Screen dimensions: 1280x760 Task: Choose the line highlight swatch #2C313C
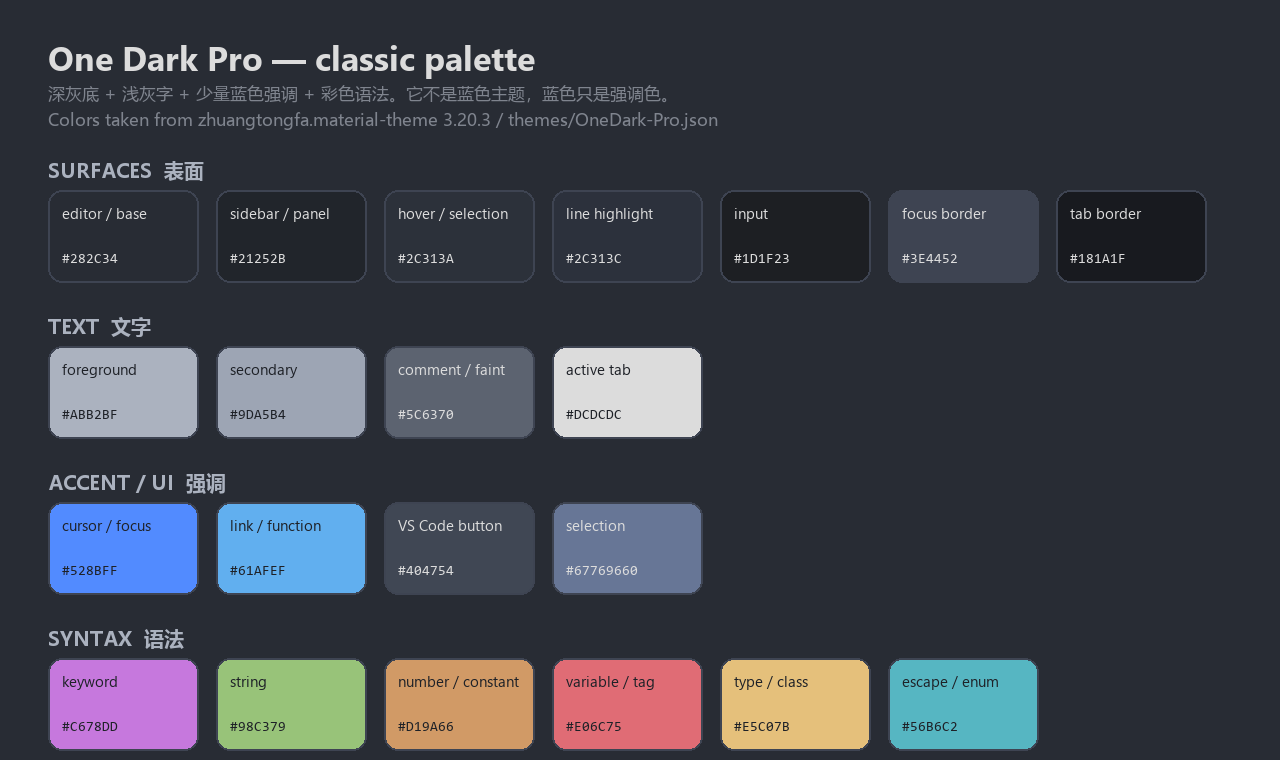[x=627, y=236]
